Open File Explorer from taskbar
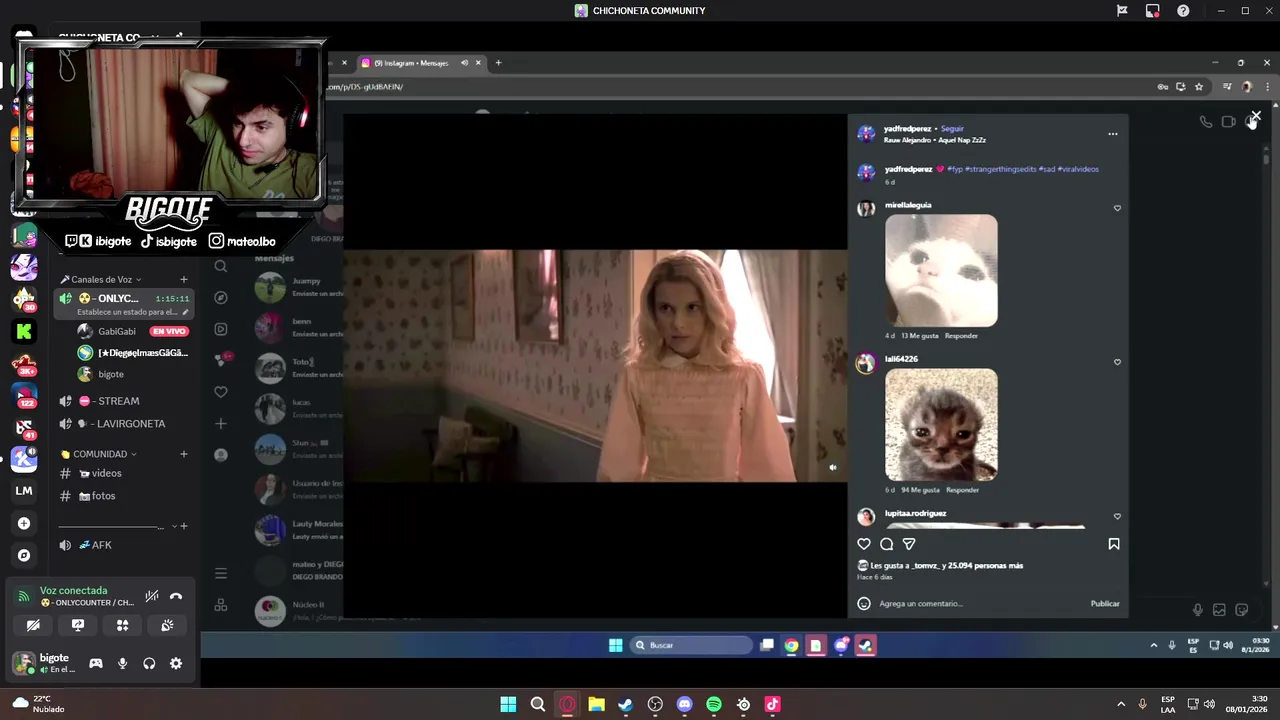The width and height of the screenshot is (1280, 720). click(596, 705)
